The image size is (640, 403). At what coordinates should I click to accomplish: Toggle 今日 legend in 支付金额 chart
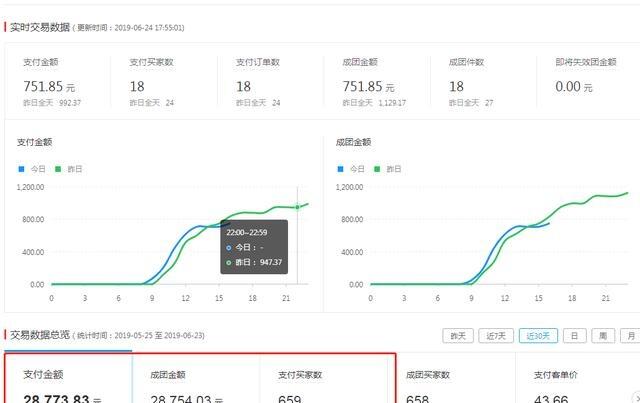tap(32, 169)
